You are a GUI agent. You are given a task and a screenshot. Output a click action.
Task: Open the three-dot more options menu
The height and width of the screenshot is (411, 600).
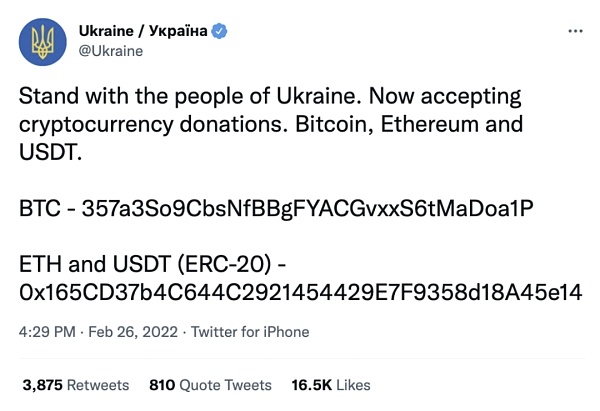pyautogui.click(x=574, y=31)
